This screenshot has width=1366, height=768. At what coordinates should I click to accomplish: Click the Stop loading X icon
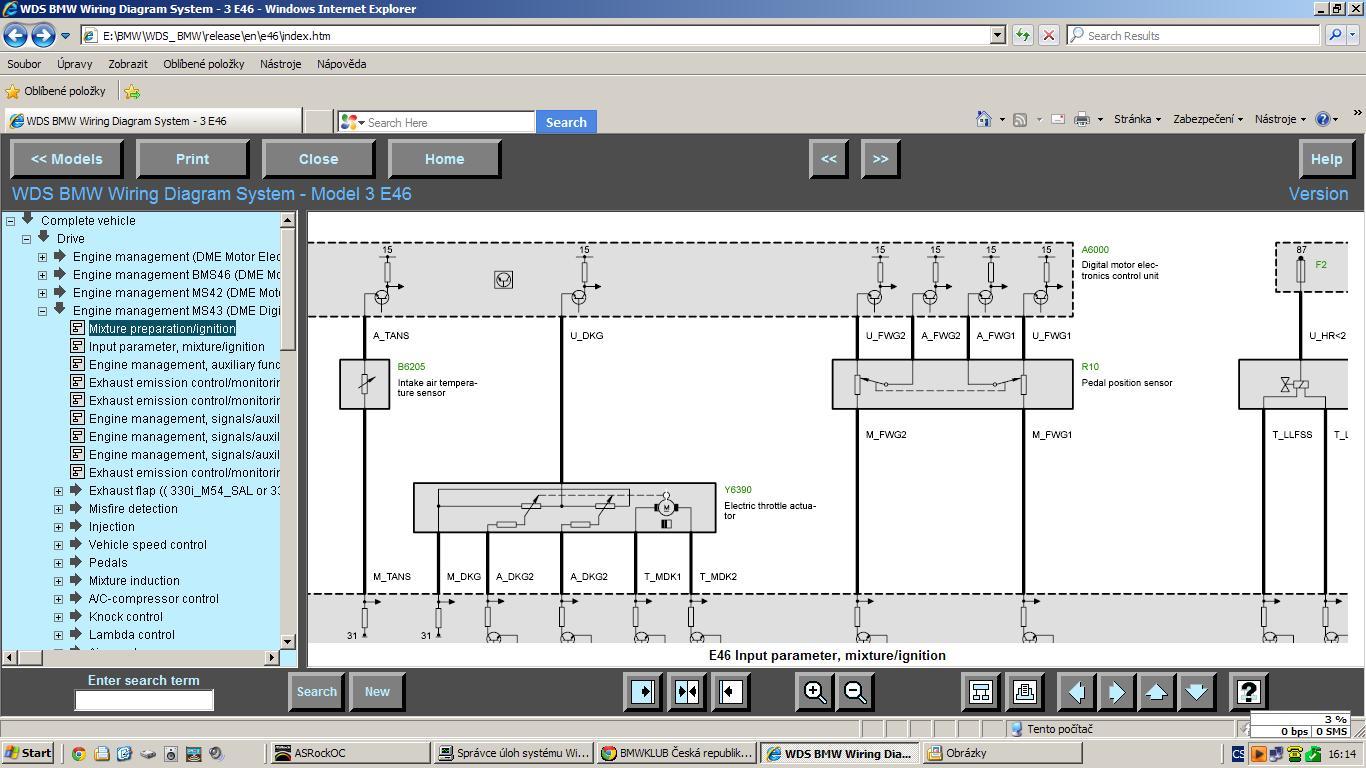[1048, 35]
